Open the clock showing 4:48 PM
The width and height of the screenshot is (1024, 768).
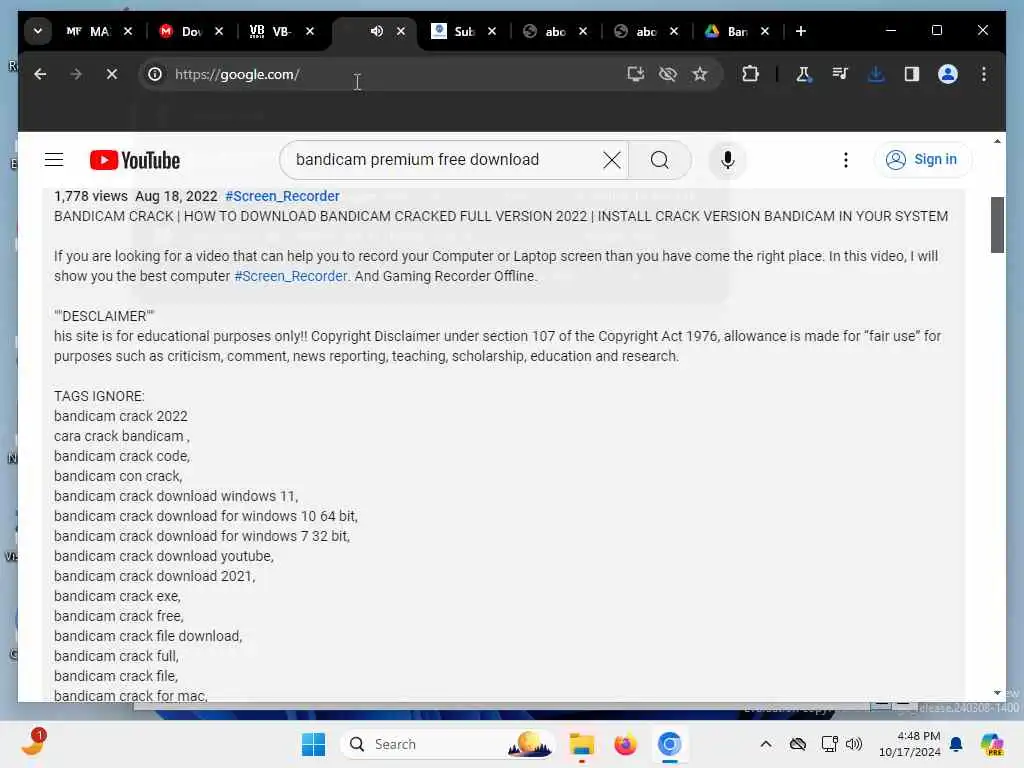click(909, 744)
